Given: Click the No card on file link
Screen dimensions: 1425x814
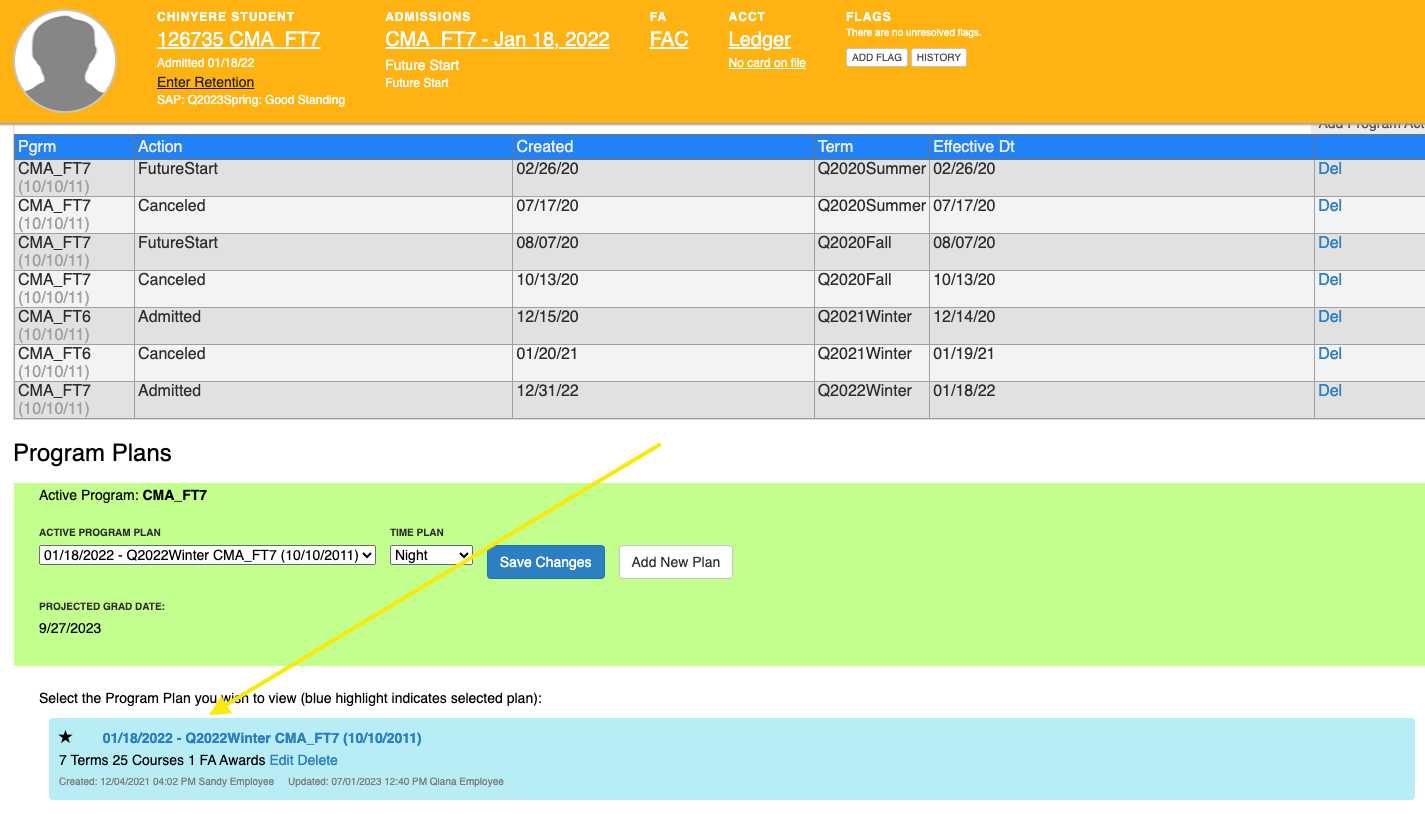Looking at the screenshot, I should [x=766, y=63].
